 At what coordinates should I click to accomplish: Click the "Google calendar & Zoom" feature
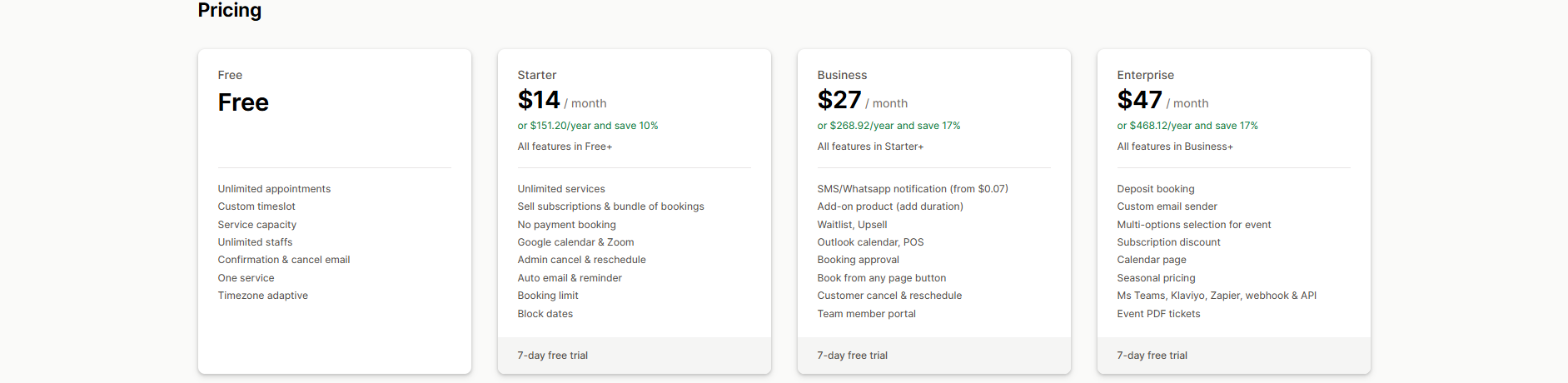pyautogui.click(x=575, y=242)
